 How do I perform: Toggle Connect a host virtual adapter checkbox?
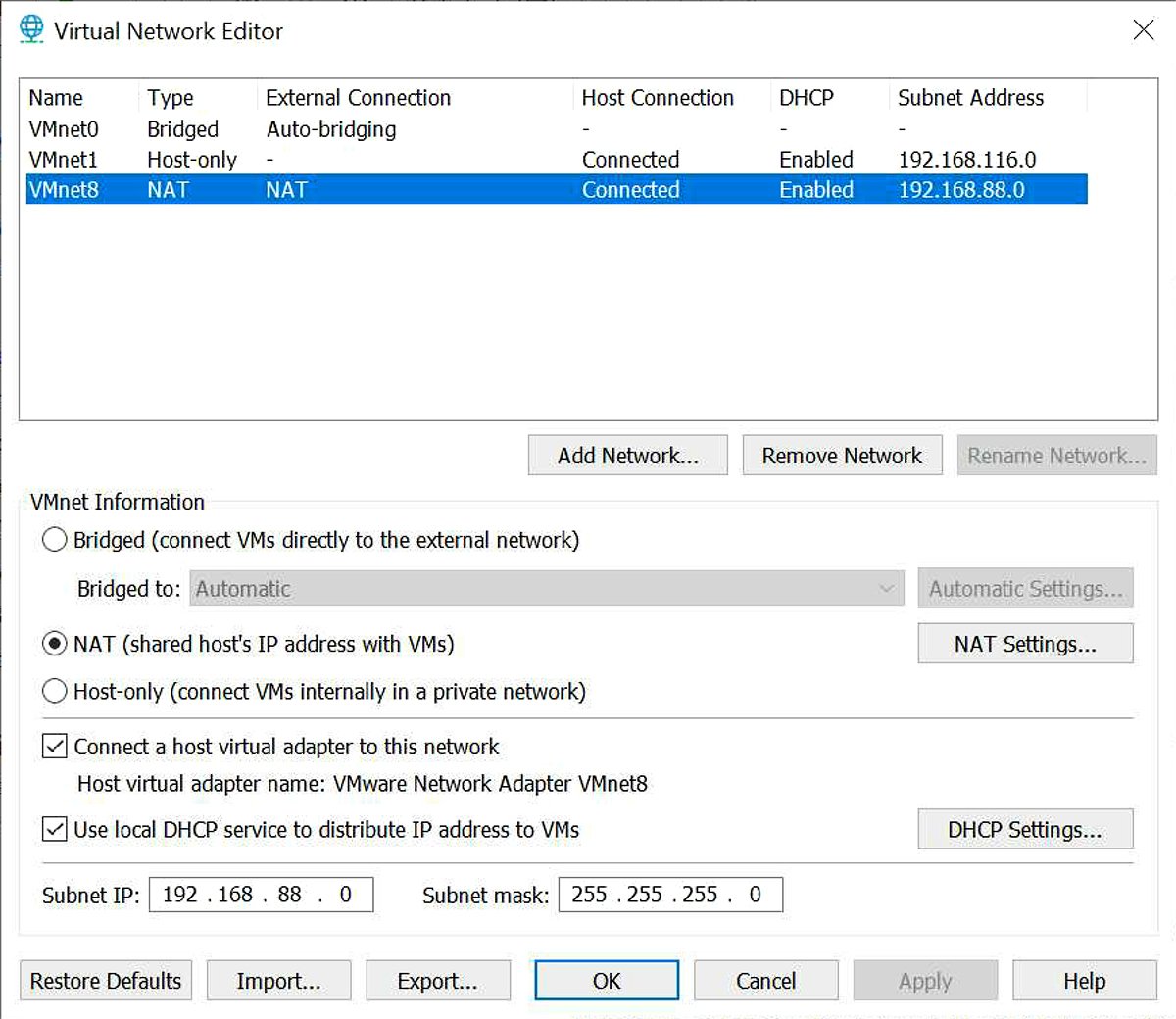[x=55, y=747]
